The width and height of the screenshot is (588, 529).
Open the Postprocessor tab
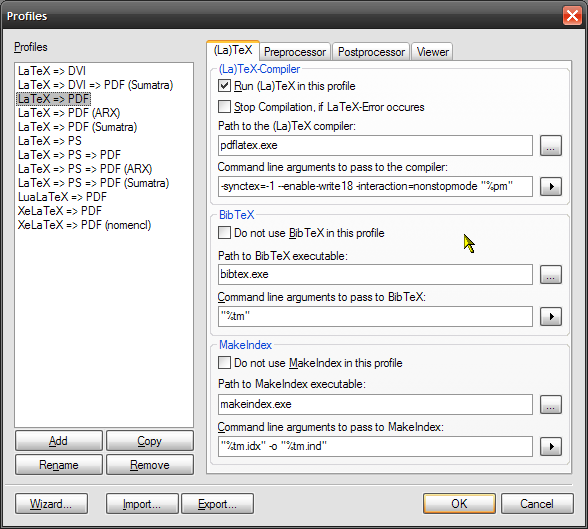371,52
